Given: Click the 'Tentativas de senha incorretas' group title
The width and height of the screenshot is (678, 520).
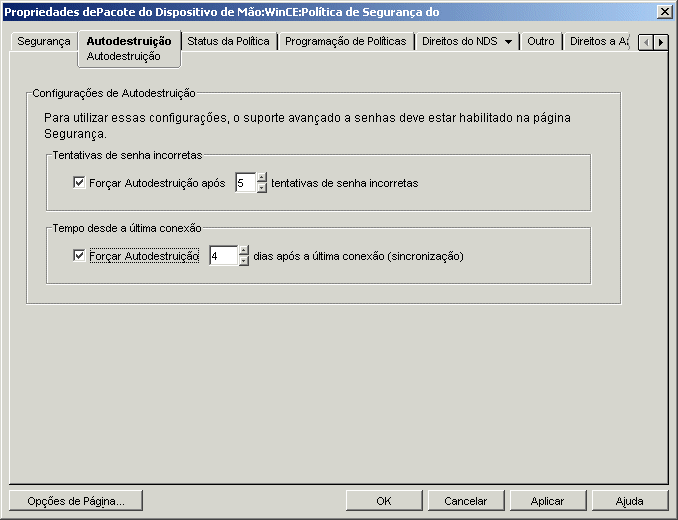Looking at the screenshot, I should [x=128, y=155].
